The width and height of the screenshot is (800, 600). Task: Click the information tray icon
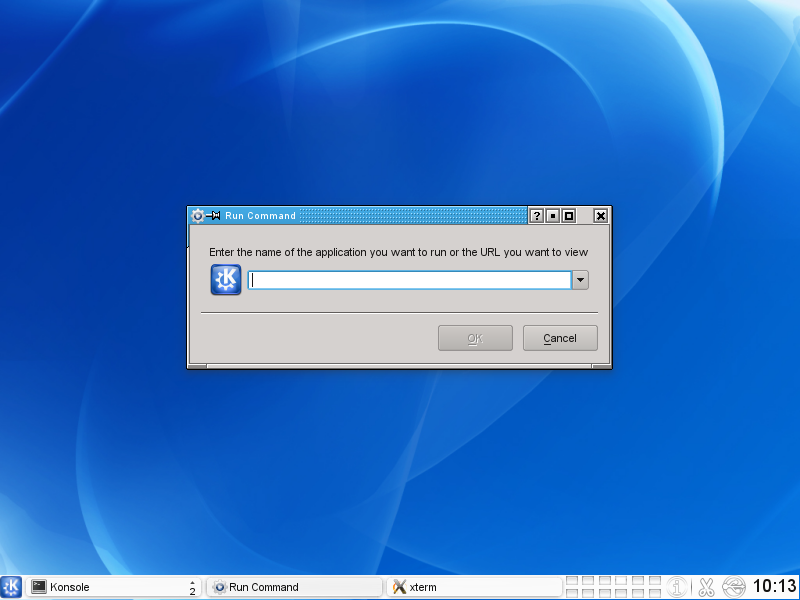click(677, 587)
